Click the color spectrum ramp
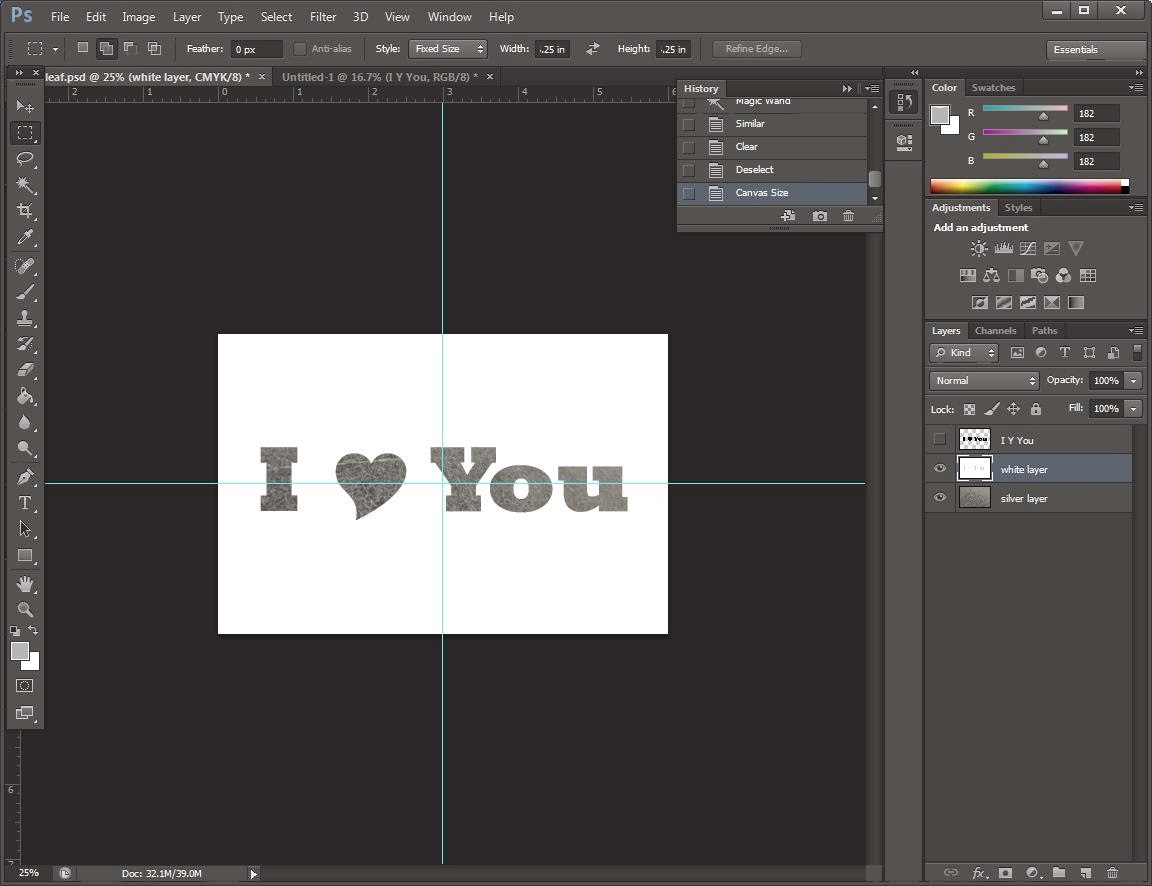1152x886 pixels. pos(1025,186)
